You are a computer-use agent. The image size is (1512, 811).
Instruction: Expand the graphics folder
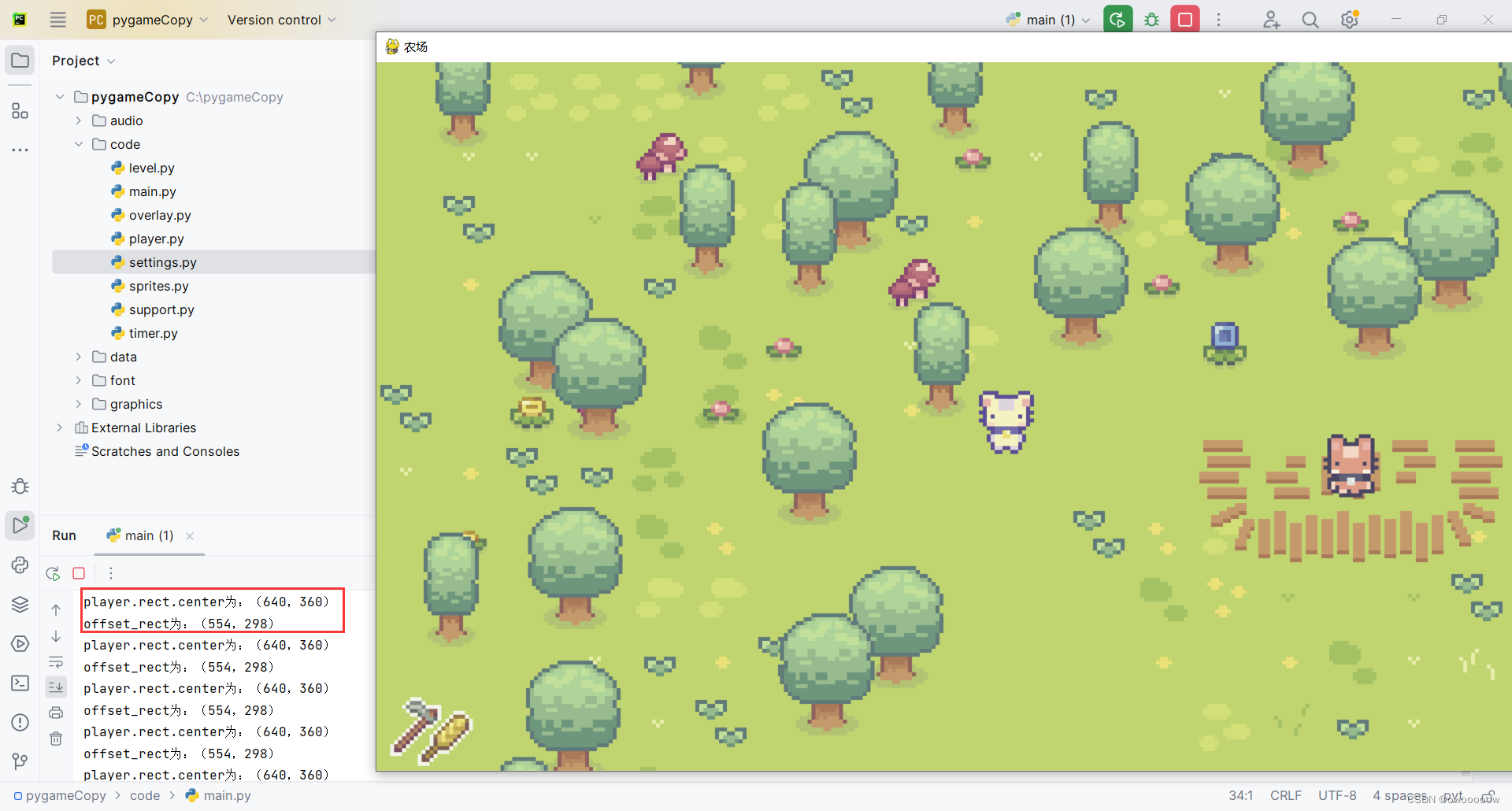click(x=79, y=404)
